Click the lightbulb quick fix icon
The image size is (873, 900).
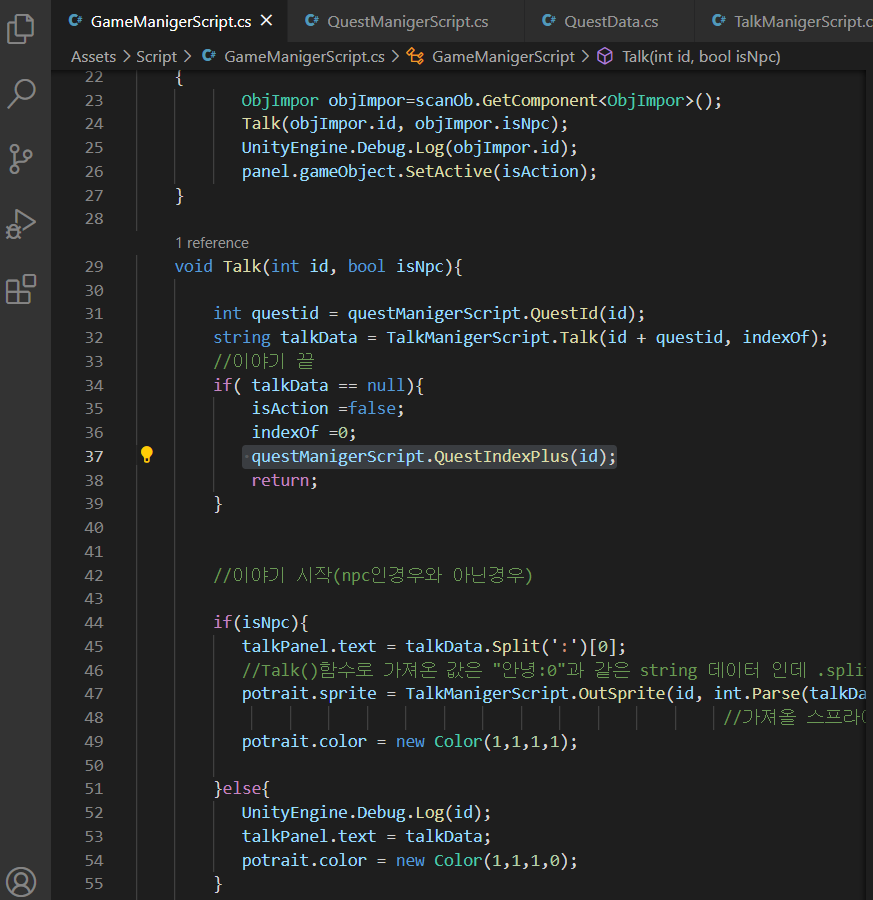pos(147,455)
